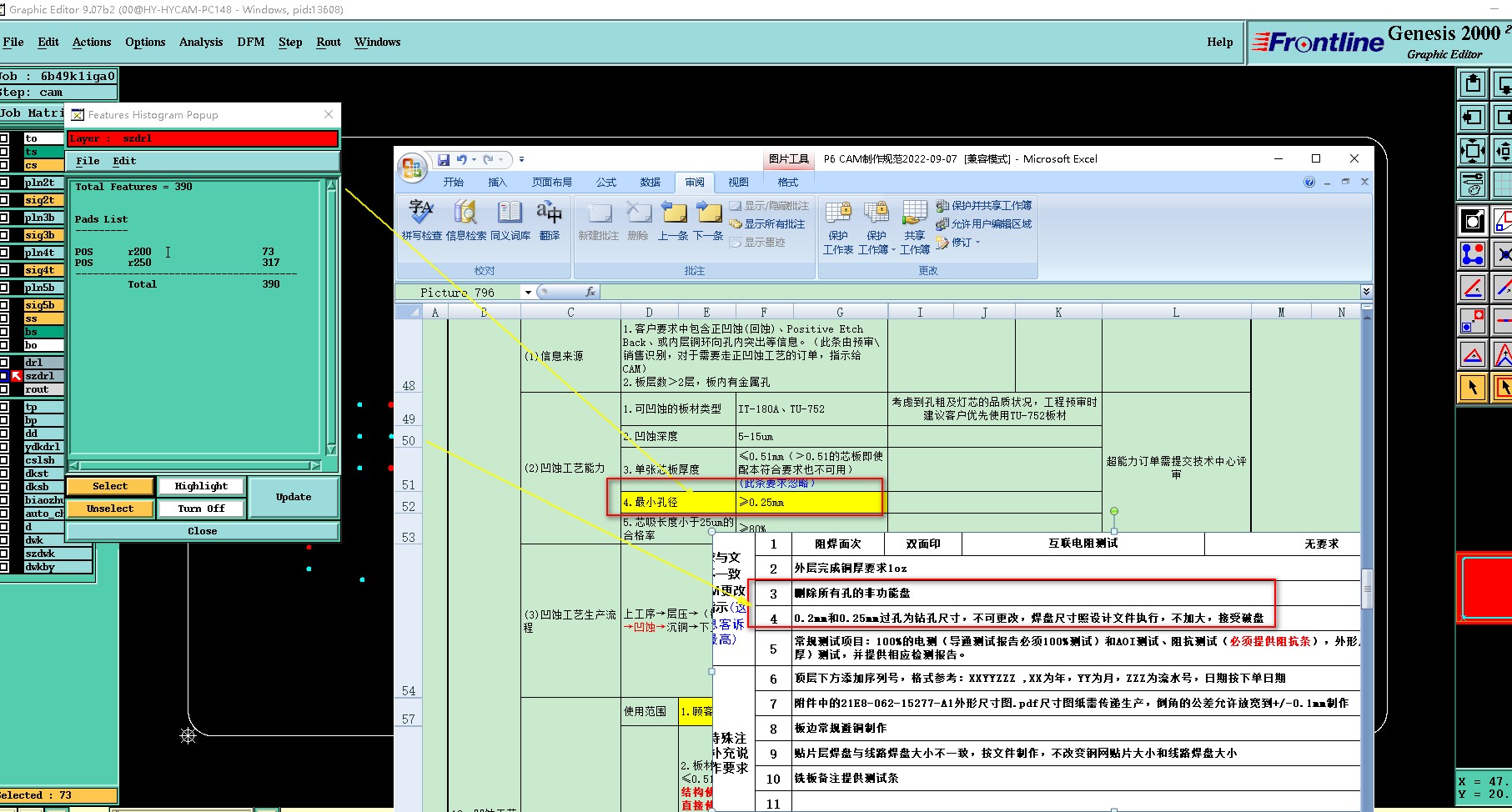Click the Excel Name Box field Picture 796
The width and height of the screenshot is (1512, 812).
point(458,292)
